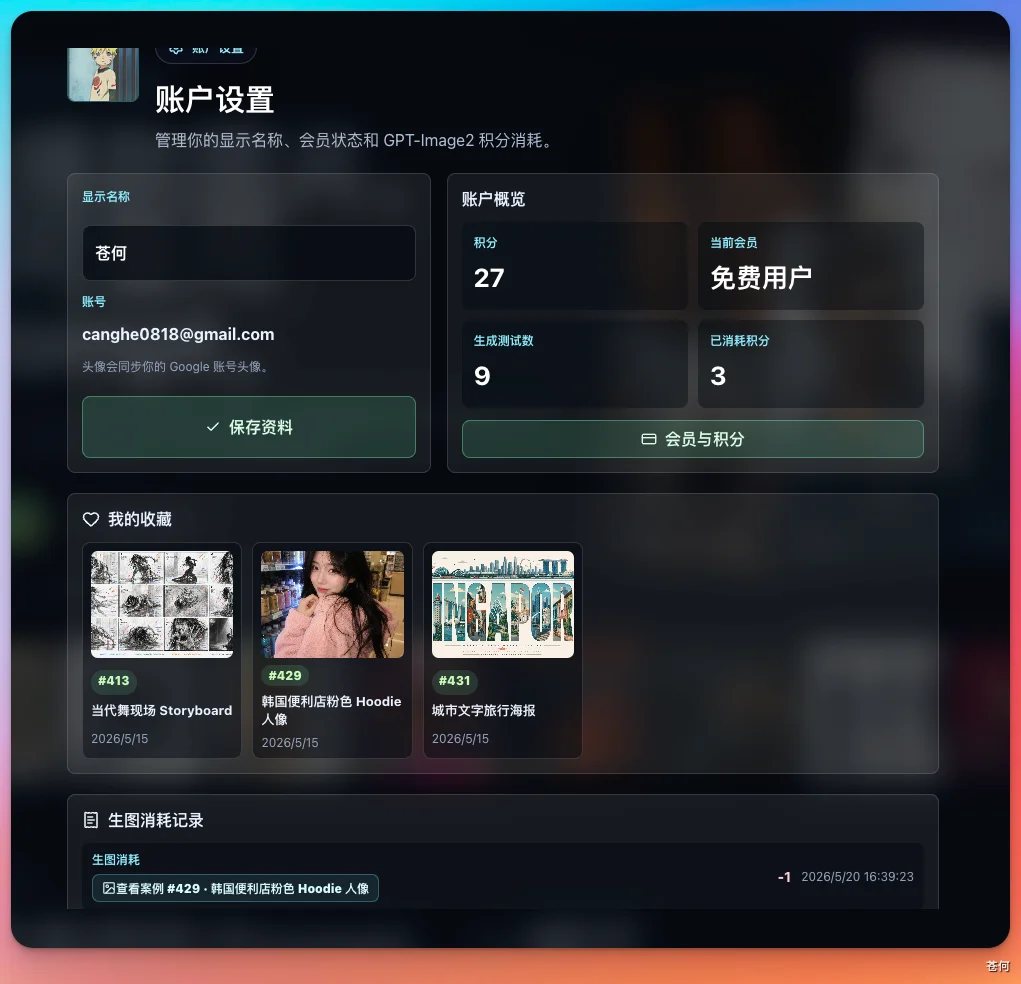
Task: Open the 韩国便利店粉色 Hoodie portrait thumbnail
Action: pyautogui.click(x=332, y=604)
